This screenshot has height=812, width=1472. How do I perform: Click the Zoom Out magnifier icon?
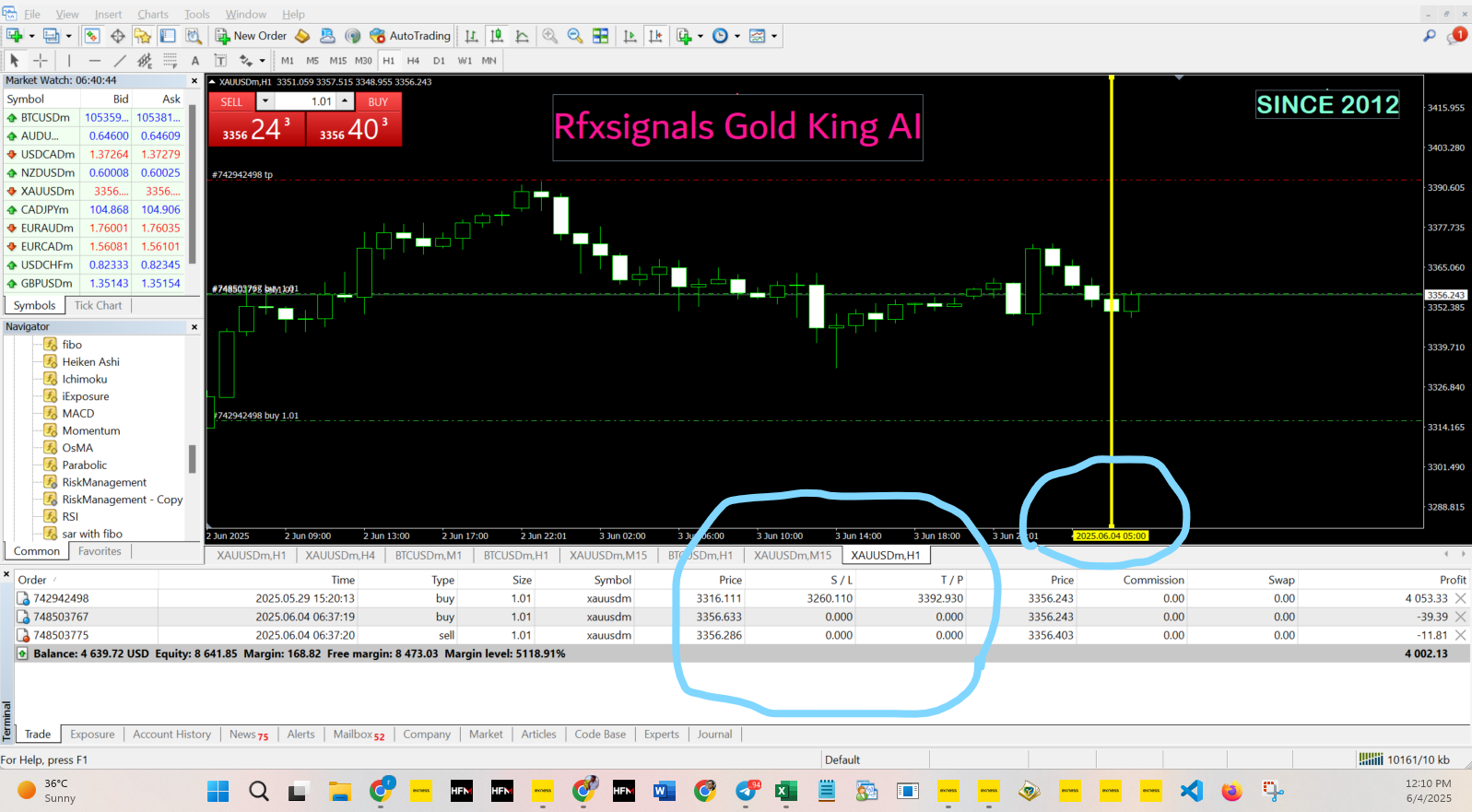(x=575, y=36)
